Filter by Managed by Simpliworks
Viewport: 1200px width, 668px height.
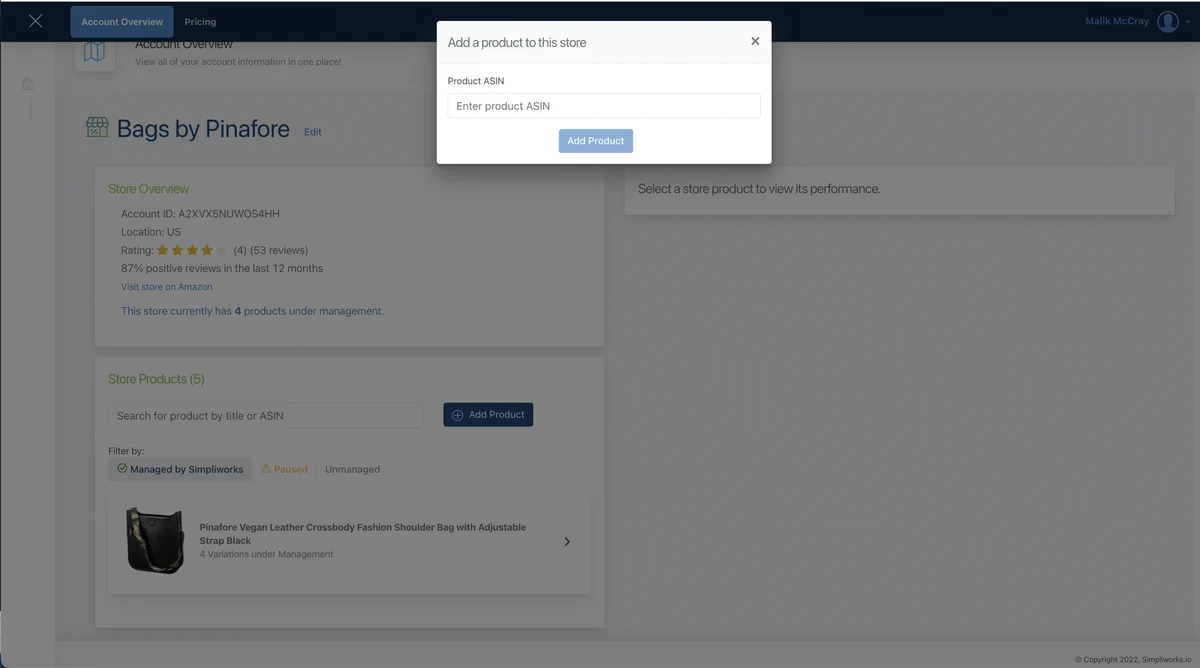(x=180, y=469)
